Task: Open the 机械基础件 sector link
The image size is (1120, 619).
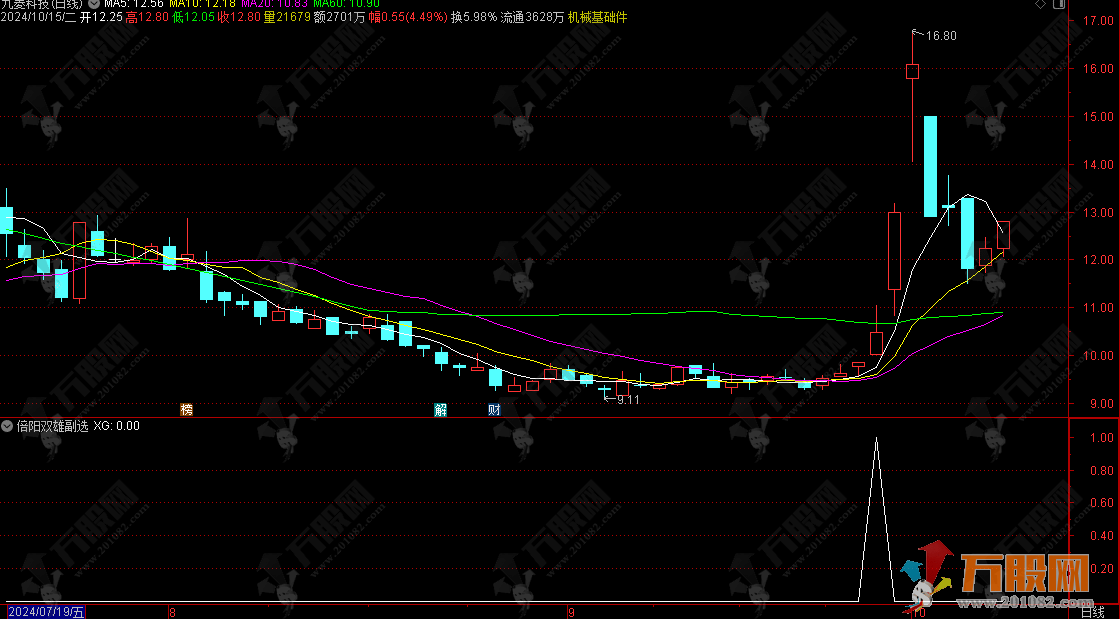Action: 597,17
